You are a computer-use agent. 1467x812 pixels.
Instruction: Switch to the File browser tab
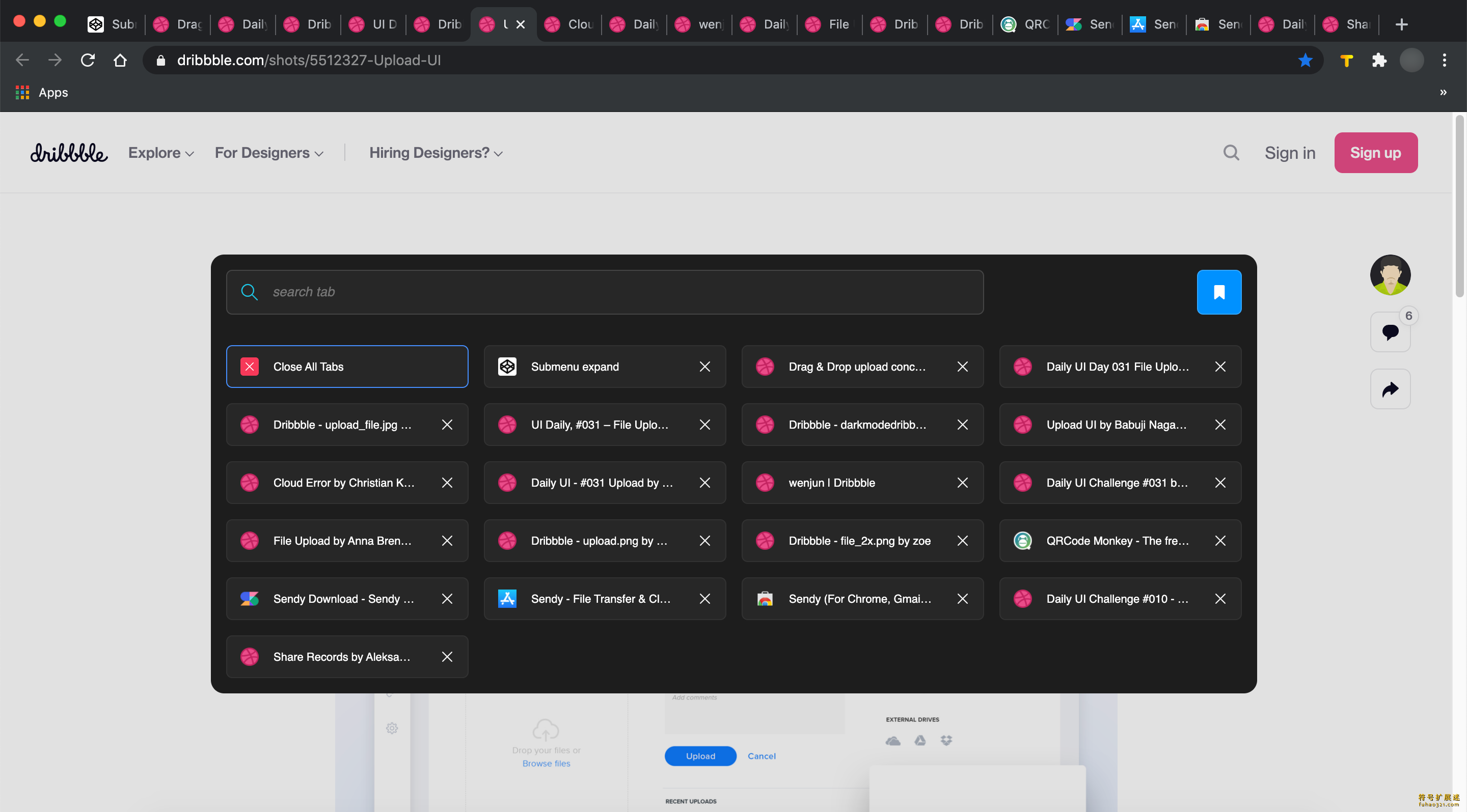coord(830,24)
